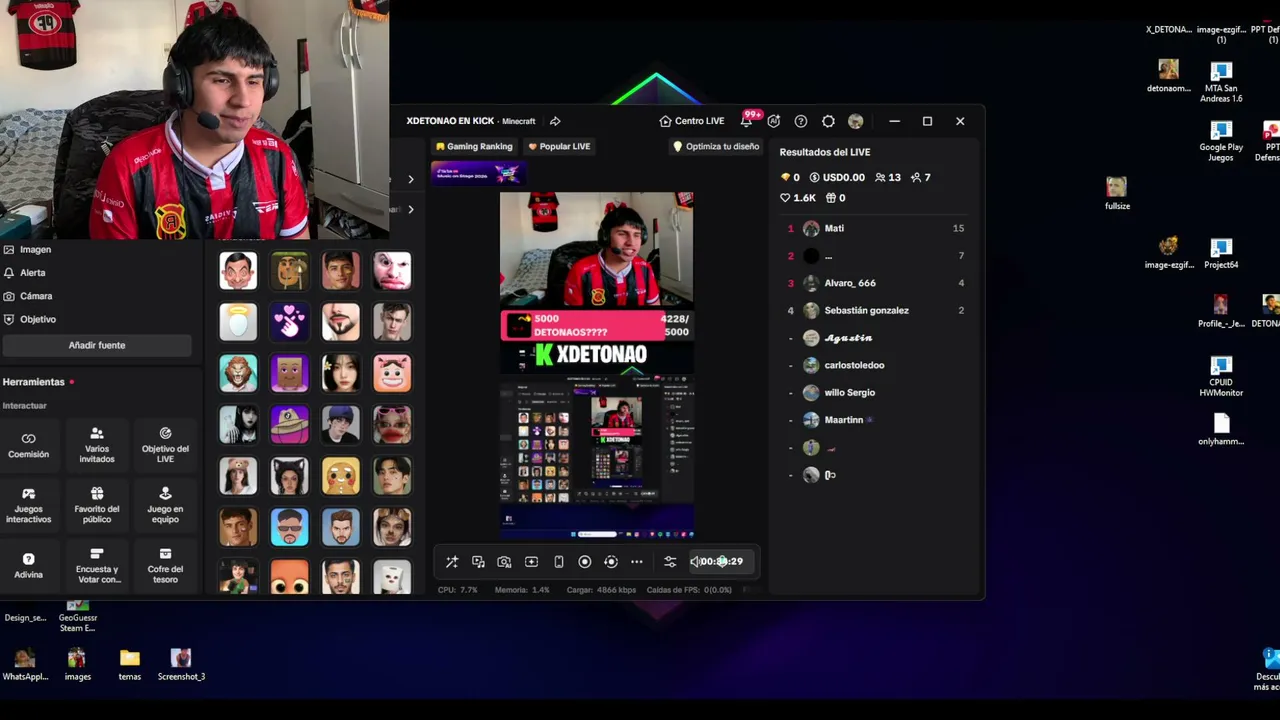
Task: Click Optimiza tu diseño tip button
Action: click(x=716, y=146)
